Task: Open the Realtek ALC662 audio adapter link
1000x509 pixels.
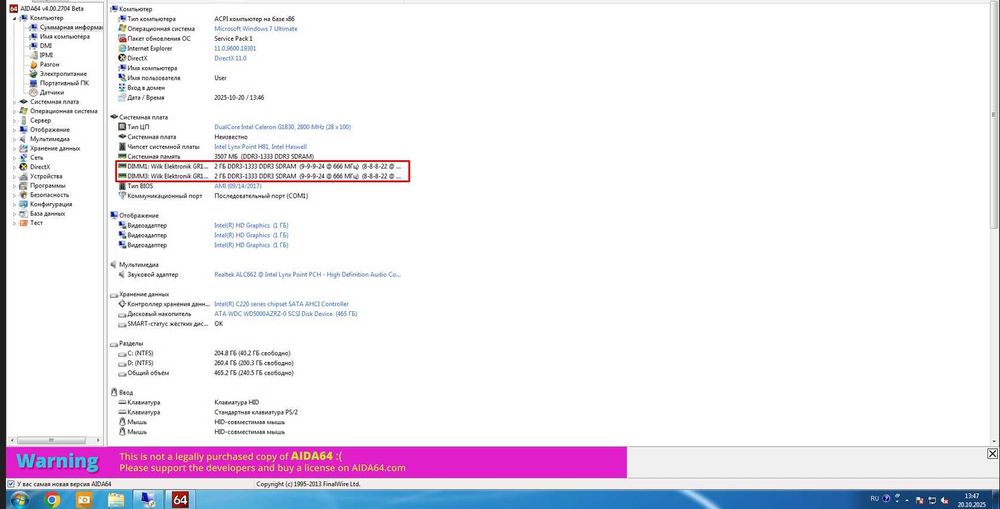Action: tap(307, 275)
